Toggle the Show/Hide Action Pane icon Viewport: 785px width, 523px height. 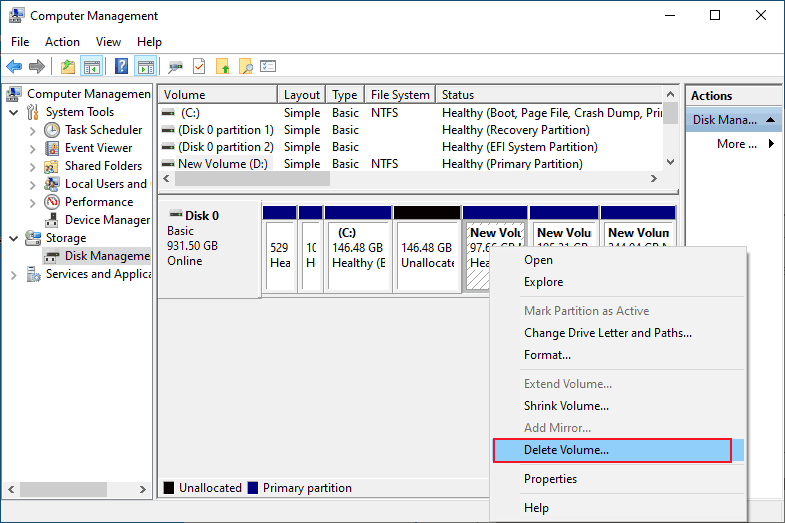(x=146, y=66)
